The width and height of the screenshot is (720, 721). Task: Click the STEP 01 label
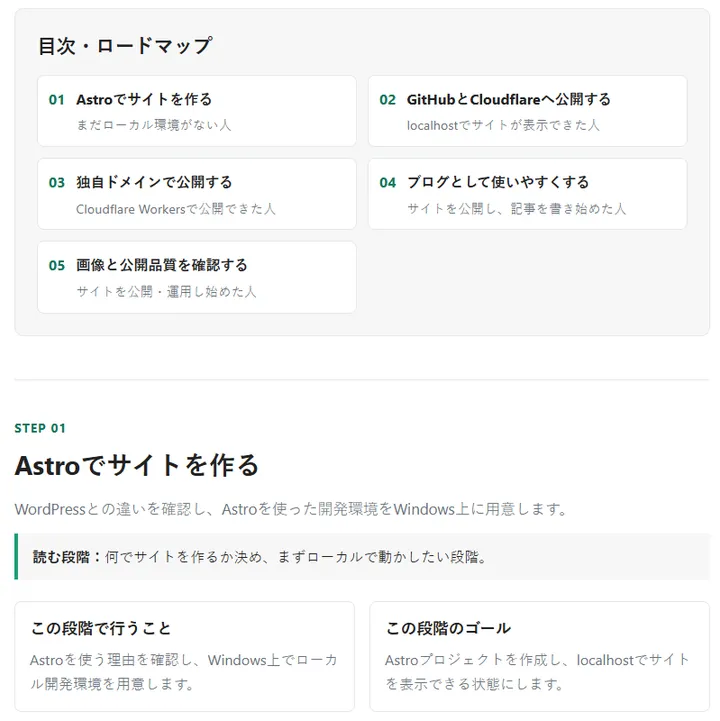40,429
